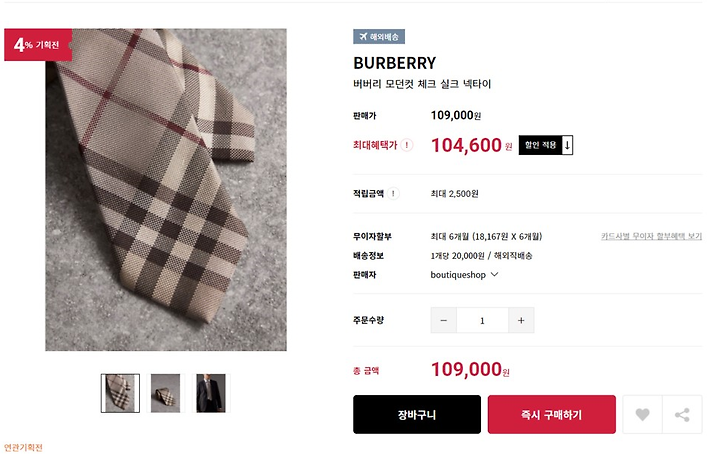This screenshot has height=454, width=720.
Task: Click the 해외배송 airplane badge
Action: pos(379,36)
